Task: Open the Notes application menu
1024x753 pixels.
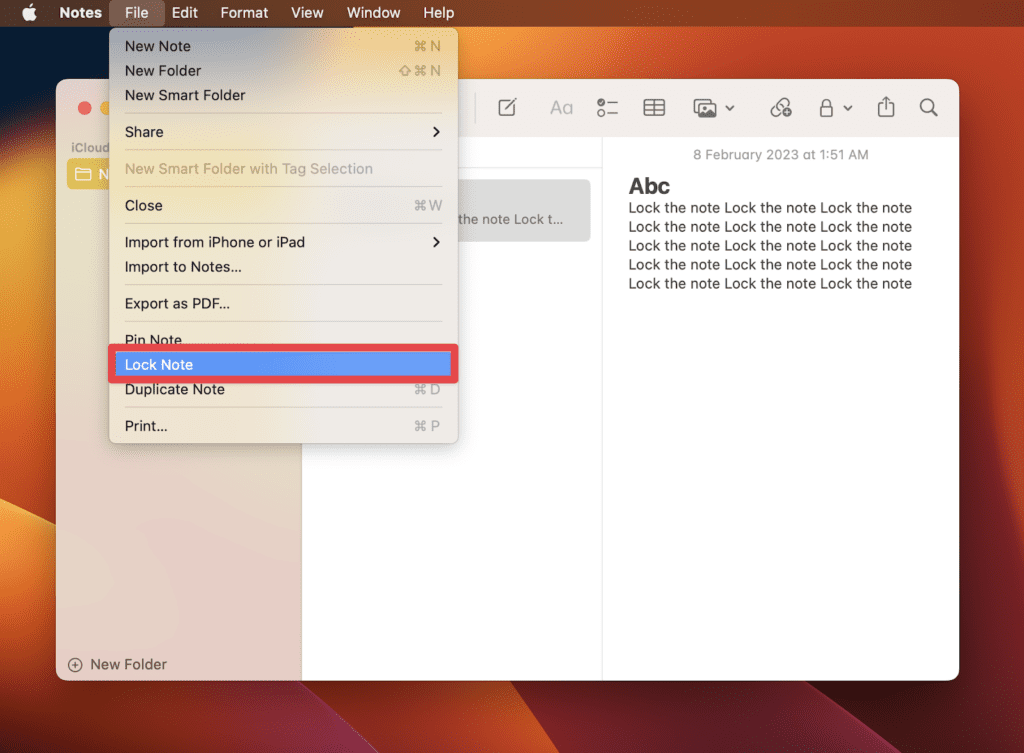Action: (80, 12)
